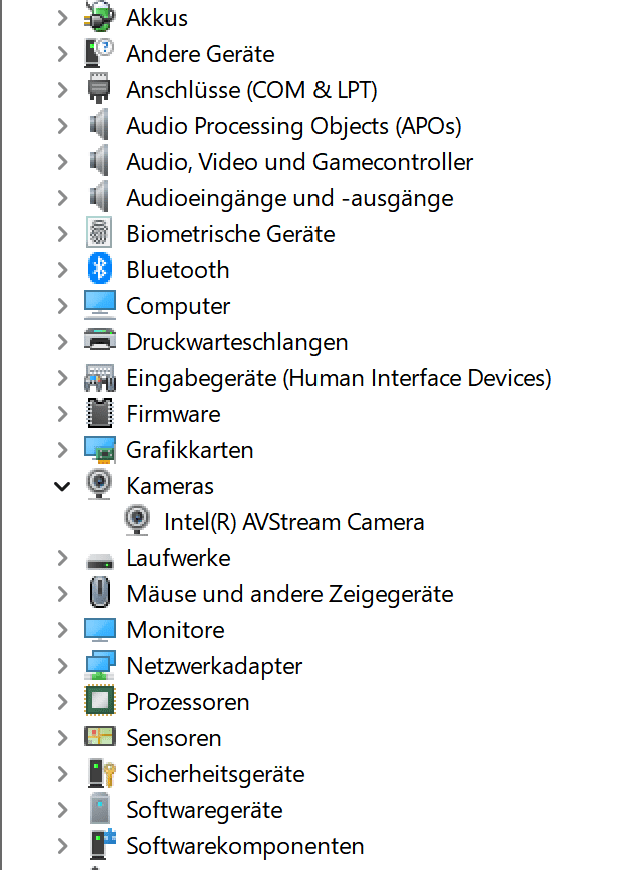Select the Anschlüsse (COM & LPT) entry

(x=252, y=90)
